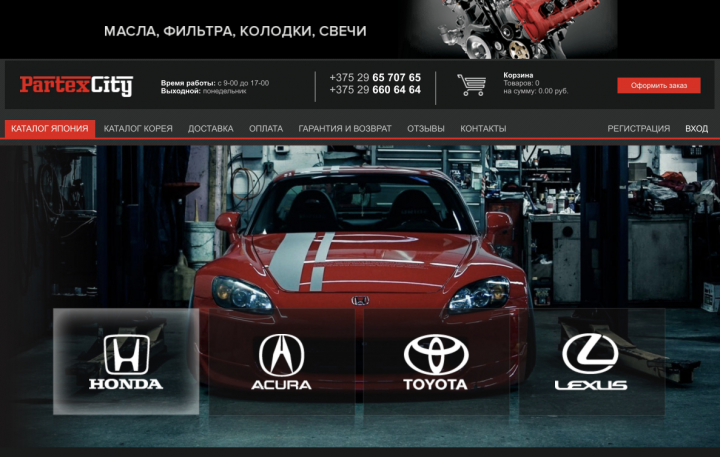The height and width of the screenshot is (457, 720).
Task: Click the Регистрация link
Action: coord(639,129)
